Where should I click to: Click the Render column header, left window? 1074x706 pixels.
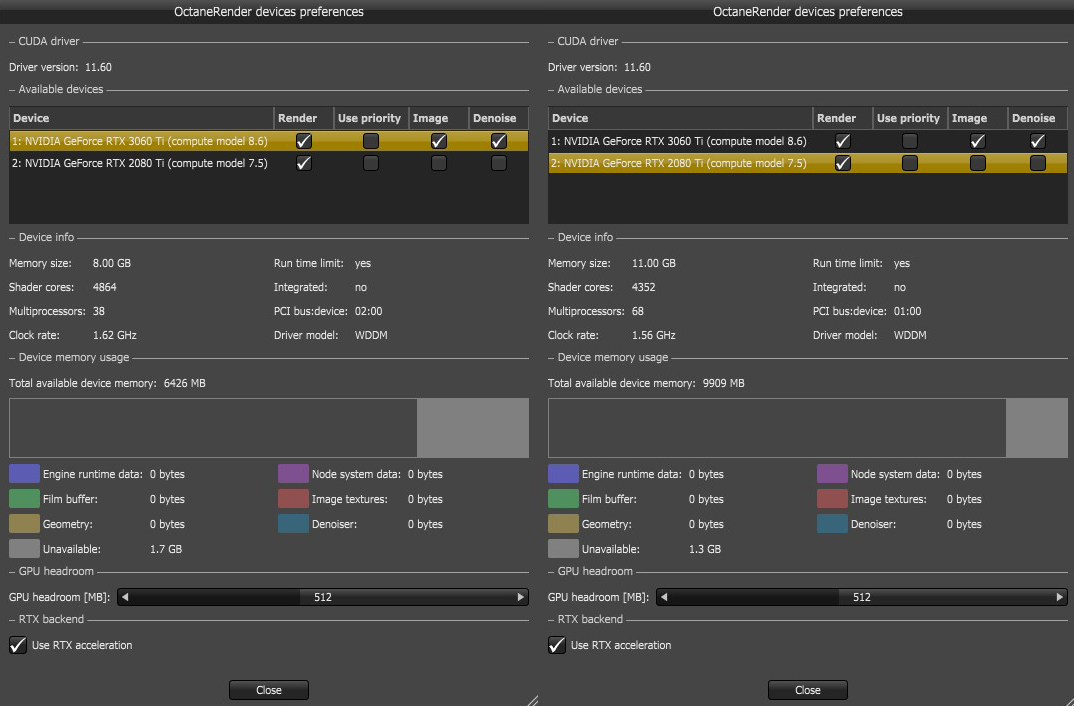[x=303, y=118]
